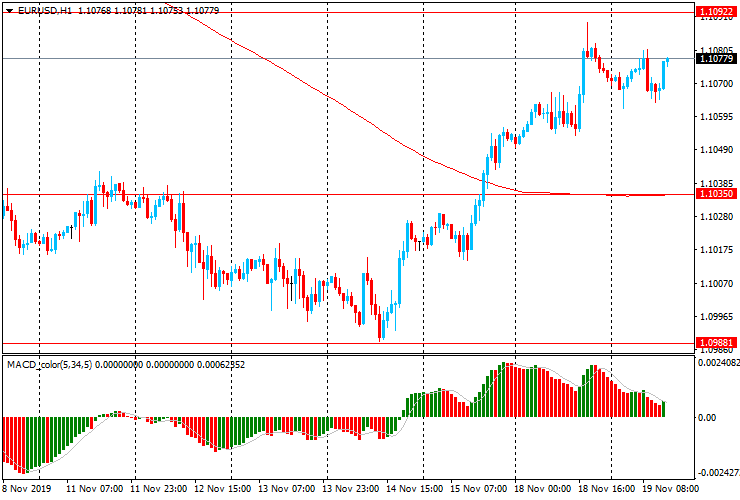740x500 pixels.
Task: Select the 12 Nov 15:00 time label
Action: coord(222,488)
